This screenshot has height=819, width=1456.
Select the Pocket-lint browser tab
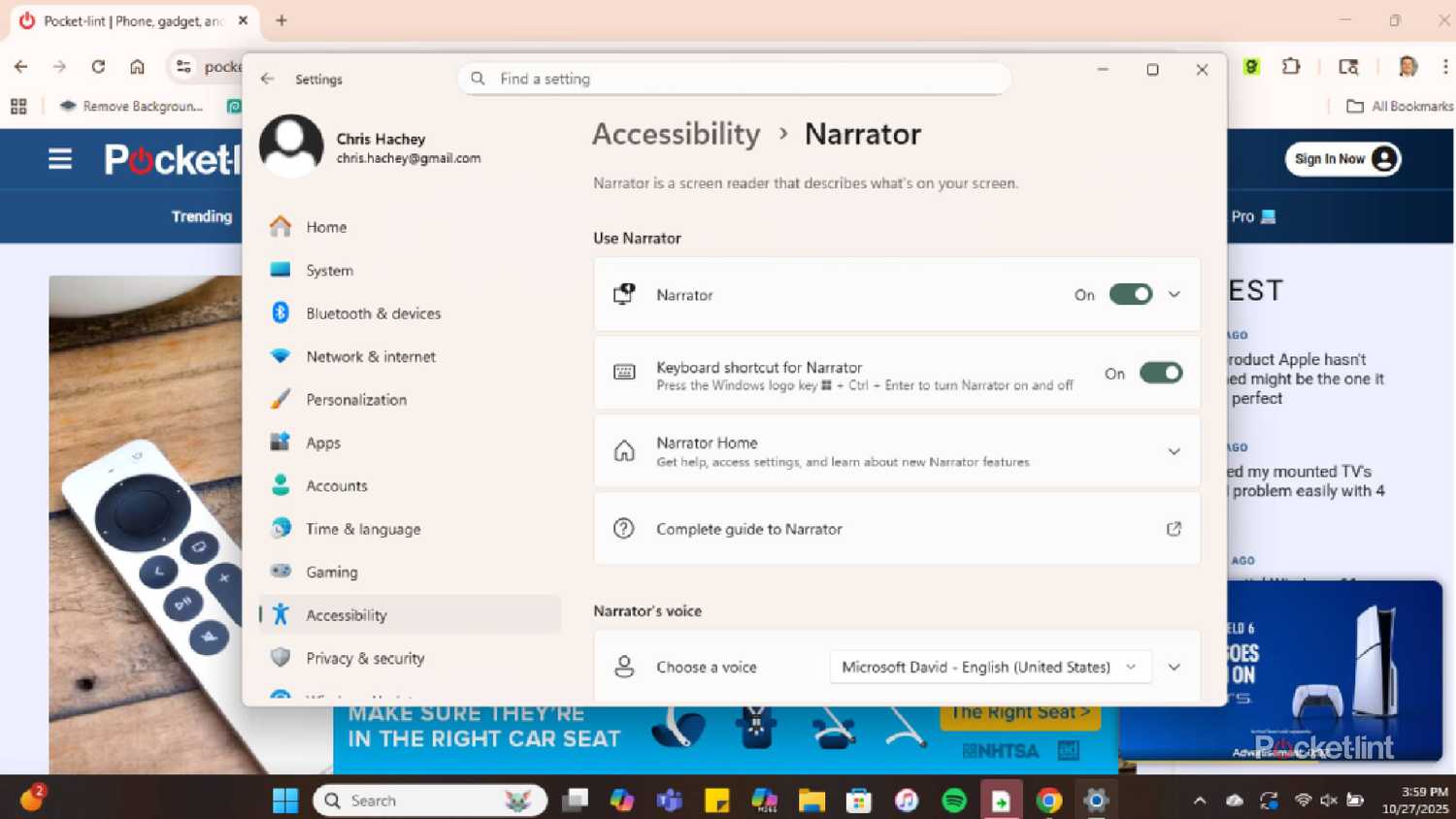(x=126, y=19)
